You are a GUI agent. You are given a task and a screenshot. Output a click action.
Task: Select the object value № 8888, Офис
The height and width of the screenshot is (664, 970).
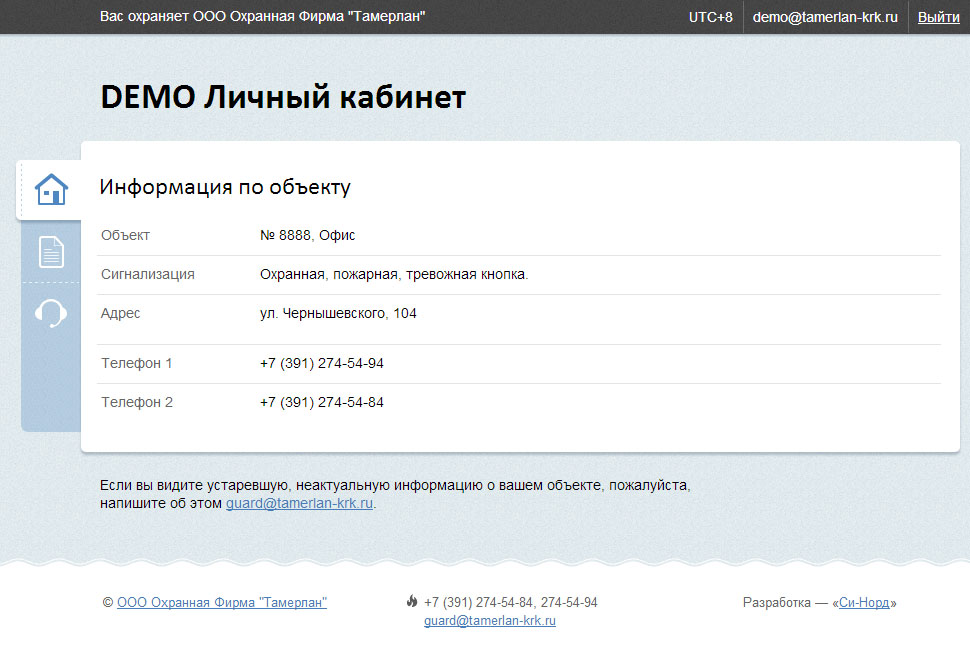(x=307, y=236)
